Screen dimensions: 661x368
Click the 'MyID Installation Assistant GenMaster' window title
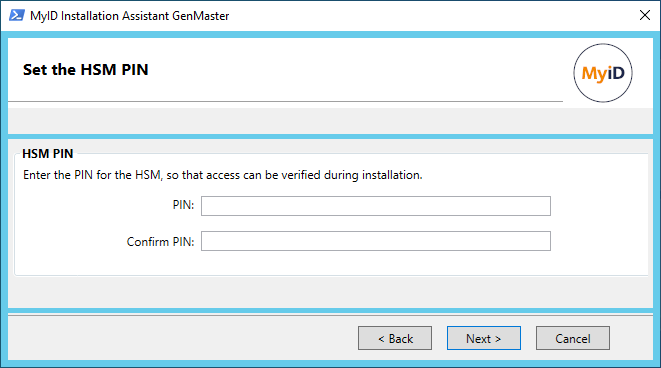point(129,16)
